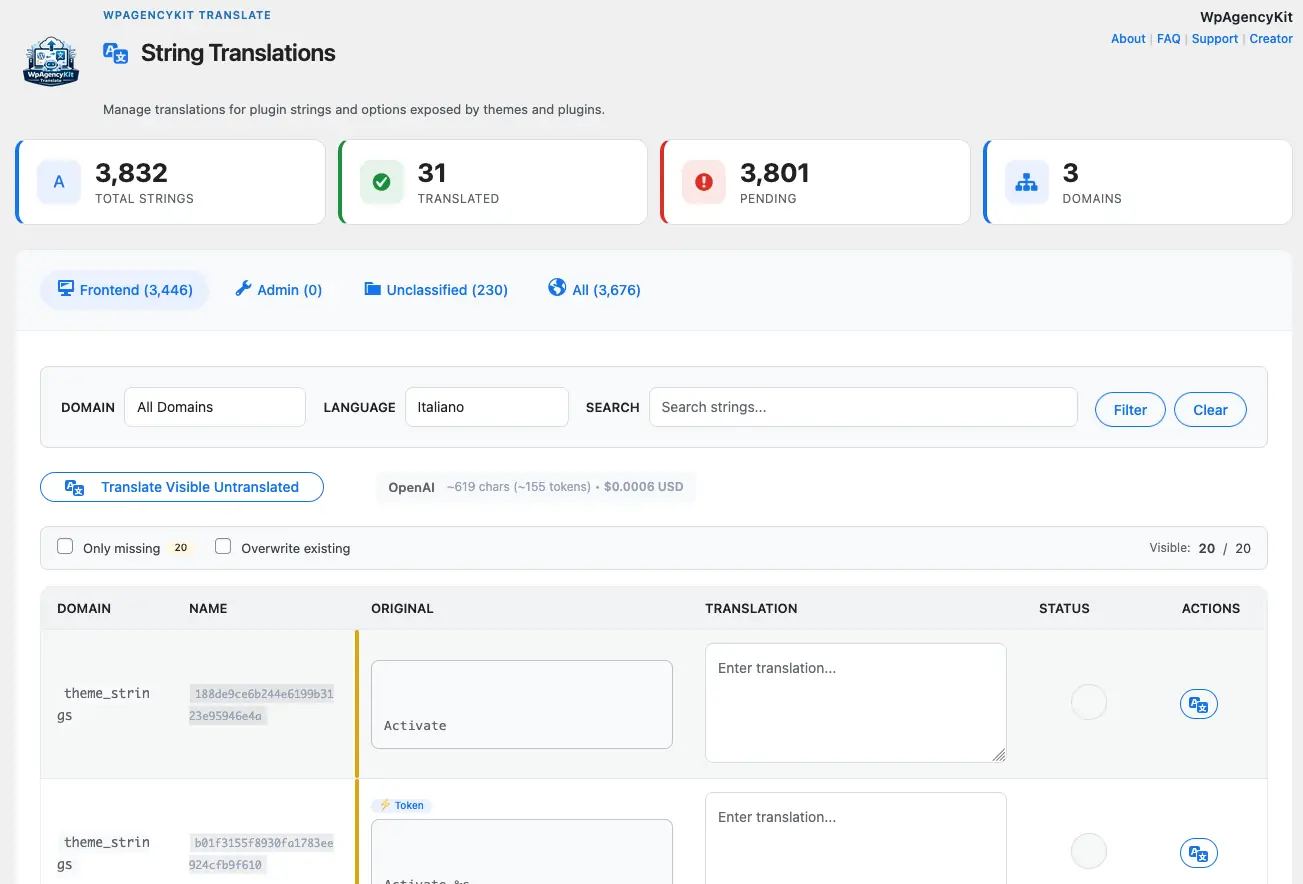Click the NAME column header
The width and height of the screenshot is (1303, 884).
208,608
